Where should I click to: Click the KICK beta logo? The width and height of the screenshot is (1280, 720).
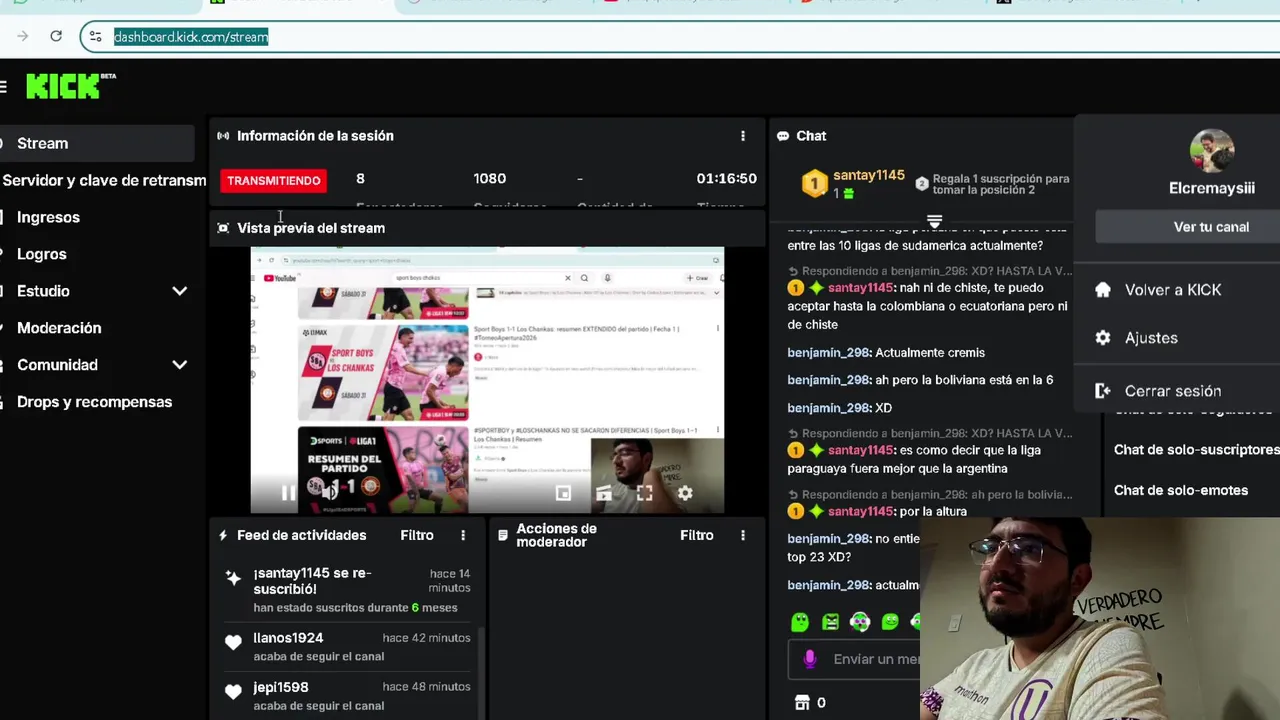tap(70, 86)
